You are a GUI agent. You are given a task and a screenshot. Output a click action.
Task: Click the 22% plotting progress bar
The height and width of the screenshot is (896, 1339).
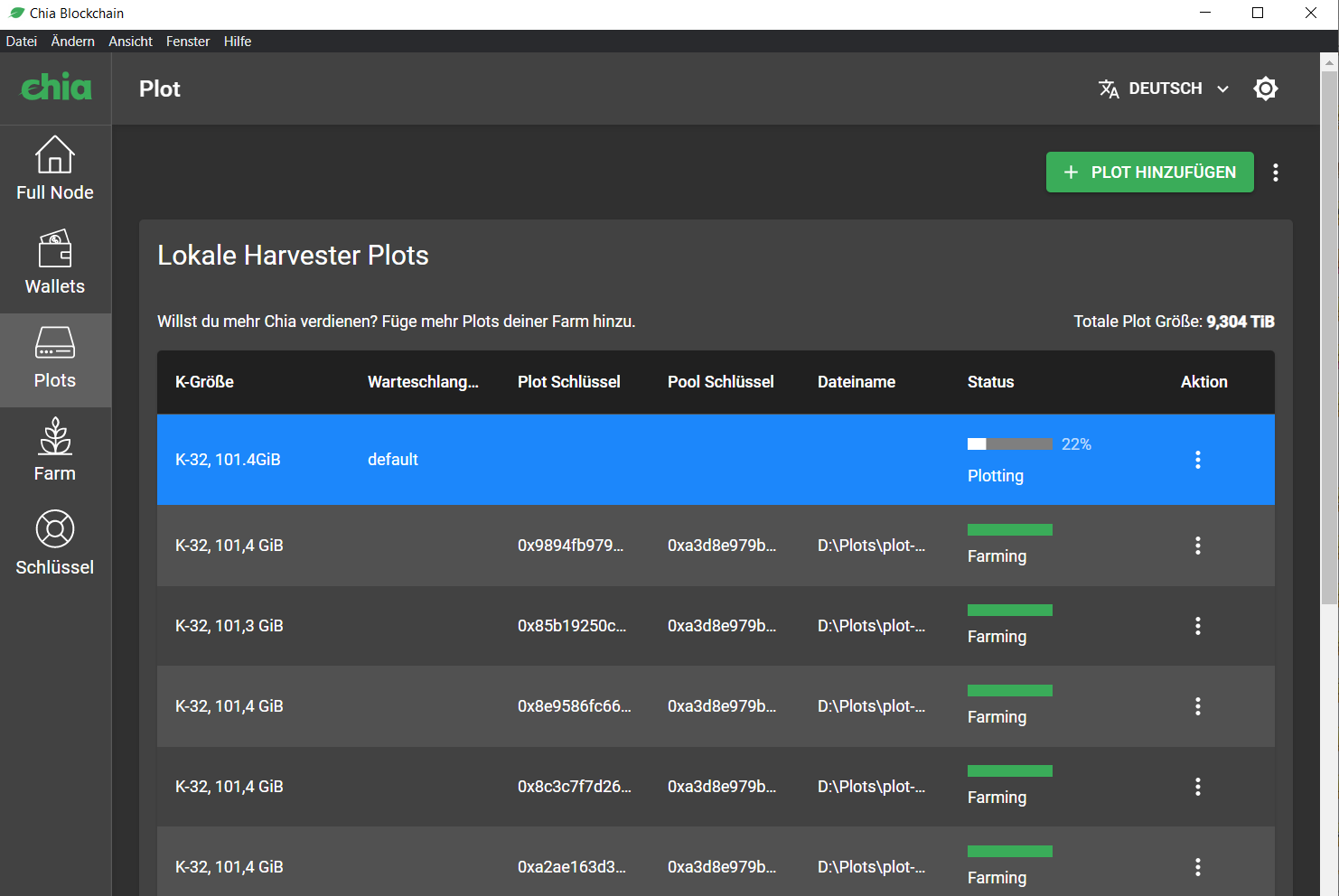pyautogui.click(x=1010, y=444)
